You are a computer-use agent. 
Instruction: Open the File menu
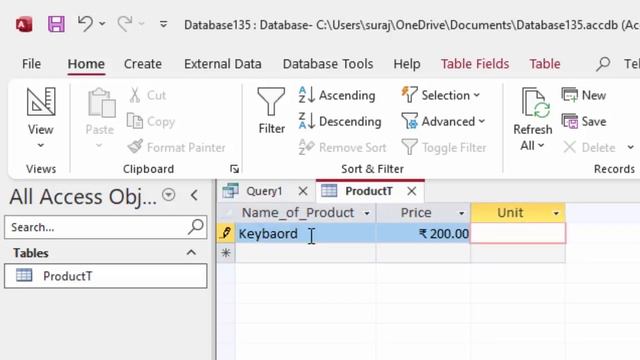point(31,64)
